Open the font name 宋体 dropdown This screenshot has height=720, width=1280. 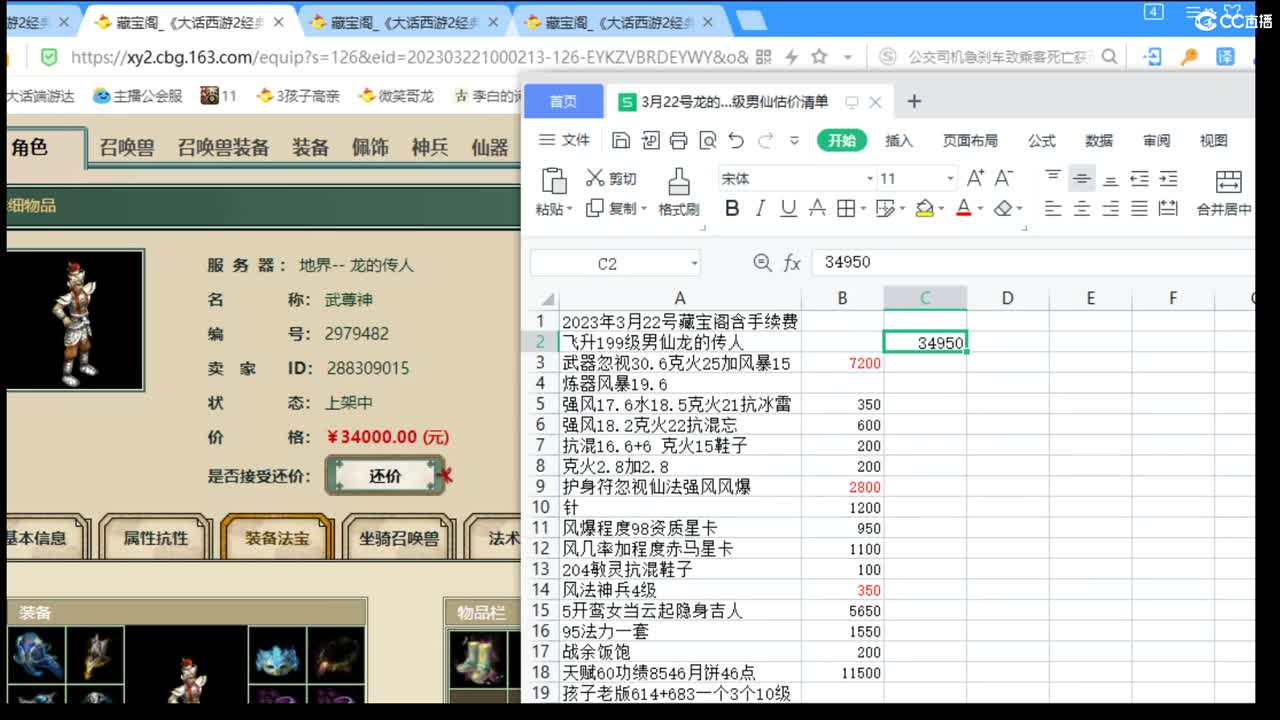[x=869, y=179]
